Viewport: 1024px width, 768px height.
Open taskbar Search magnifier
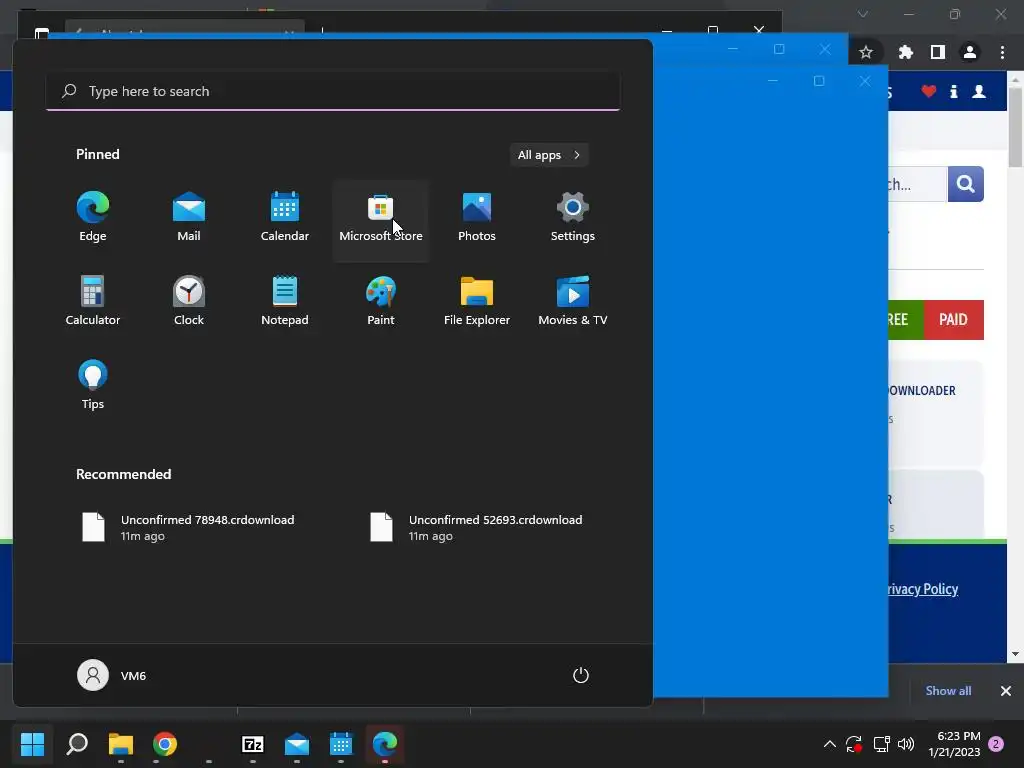tap(77, 744)
